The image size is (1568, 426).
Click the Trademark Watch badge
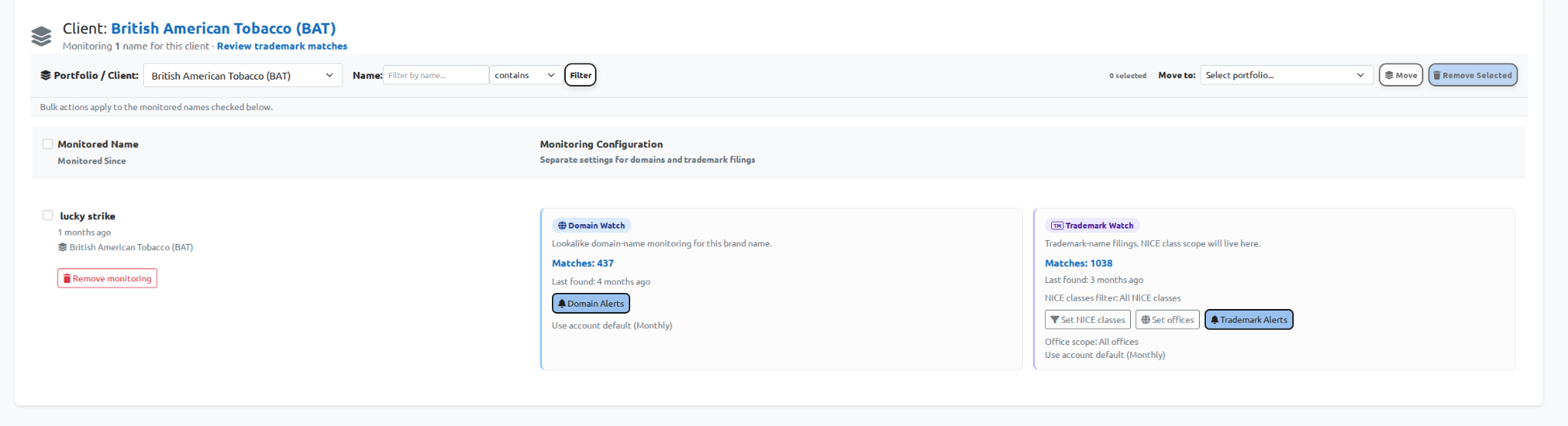(1092, 226)
